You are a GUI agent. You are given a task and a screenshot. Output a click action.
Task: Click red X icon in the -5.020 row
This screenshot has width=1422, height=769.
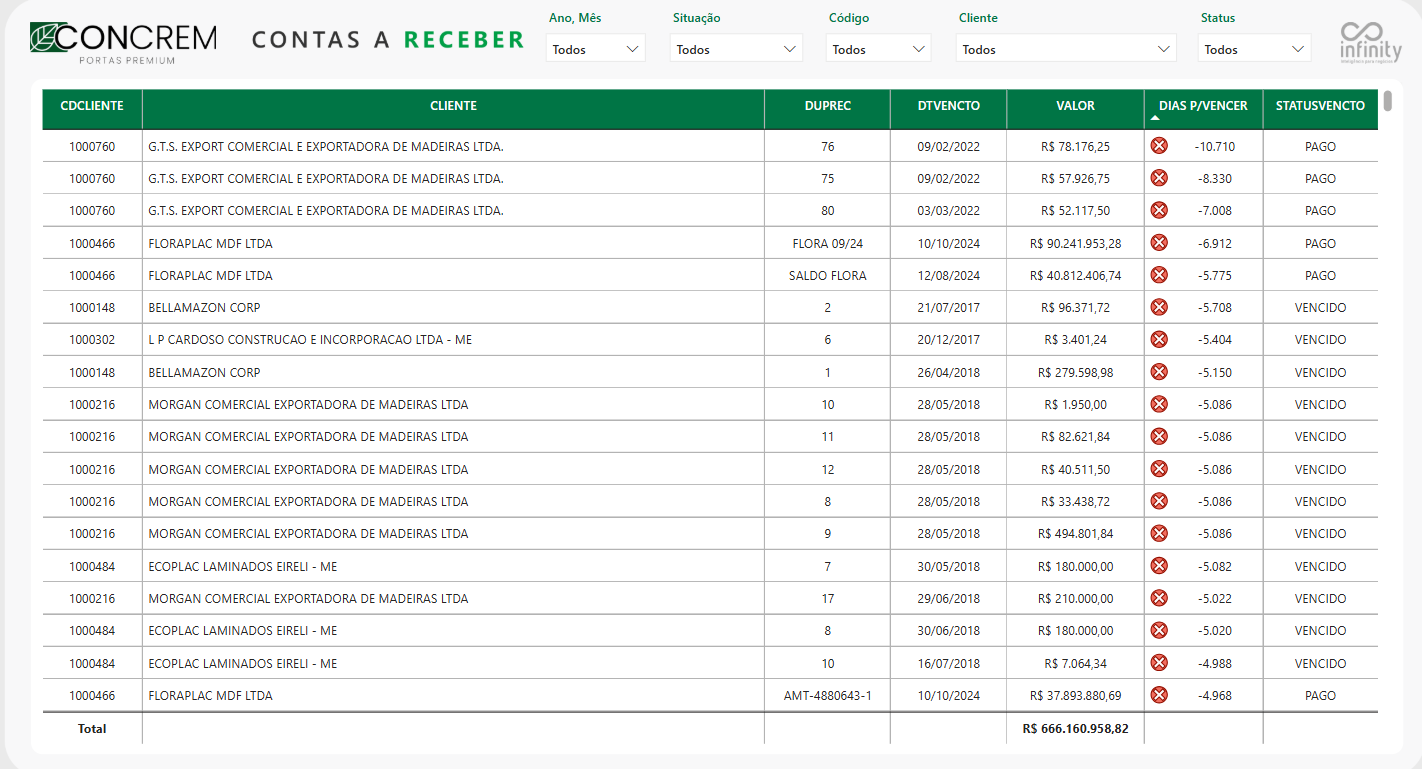pos(1159,630)
